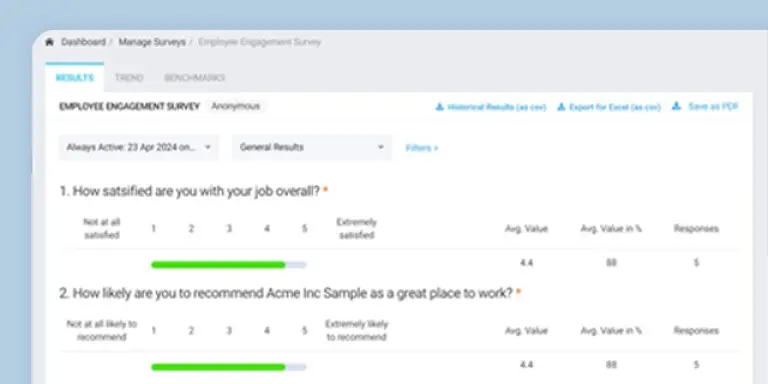This screenshot has width=768, height=384.
Task: Open the Benchmarks tab
Action: [x=194, y=78]
